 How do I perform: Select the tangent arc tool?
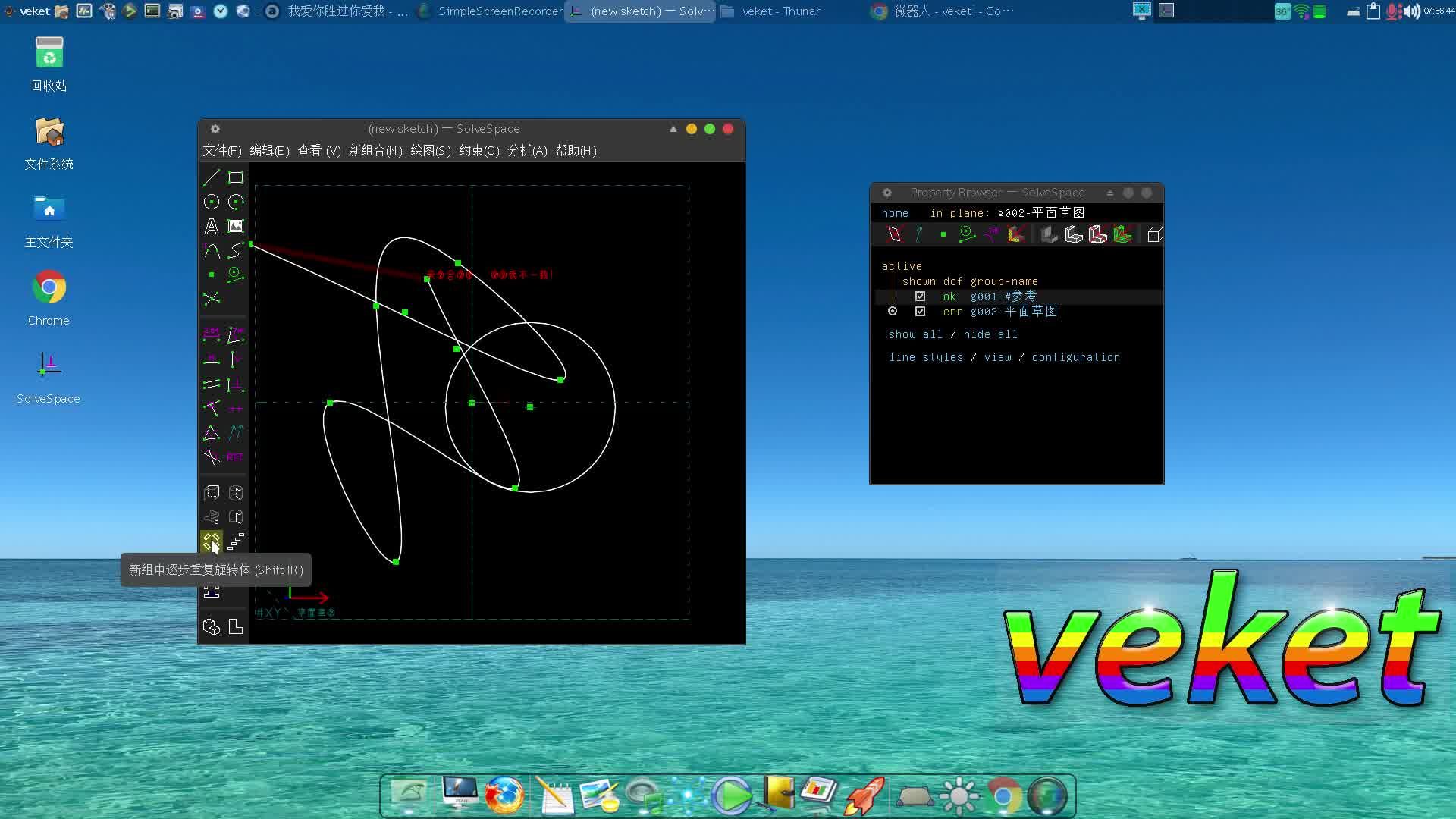(212, 250)
